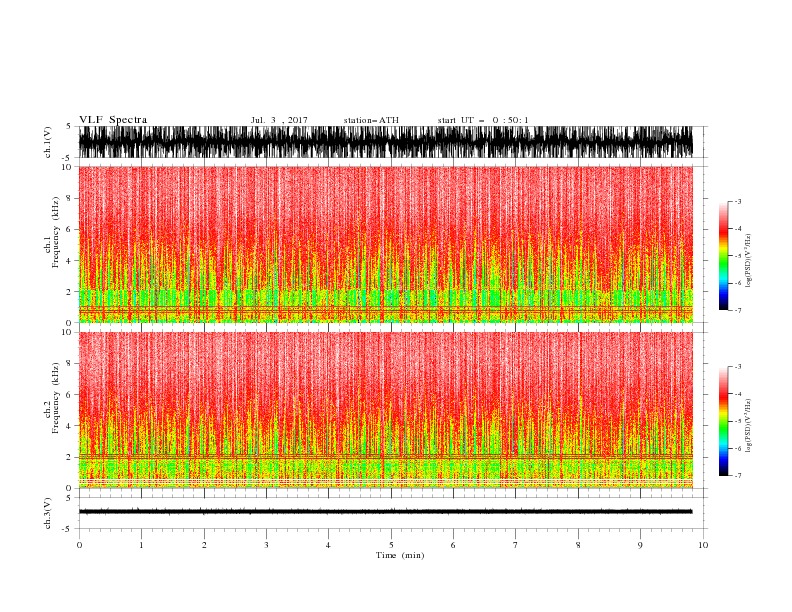Click the ch.1 colorbar "log(PSD)(V²/Hz)" label
The image size is (792, 612).
tap(748, 261)
